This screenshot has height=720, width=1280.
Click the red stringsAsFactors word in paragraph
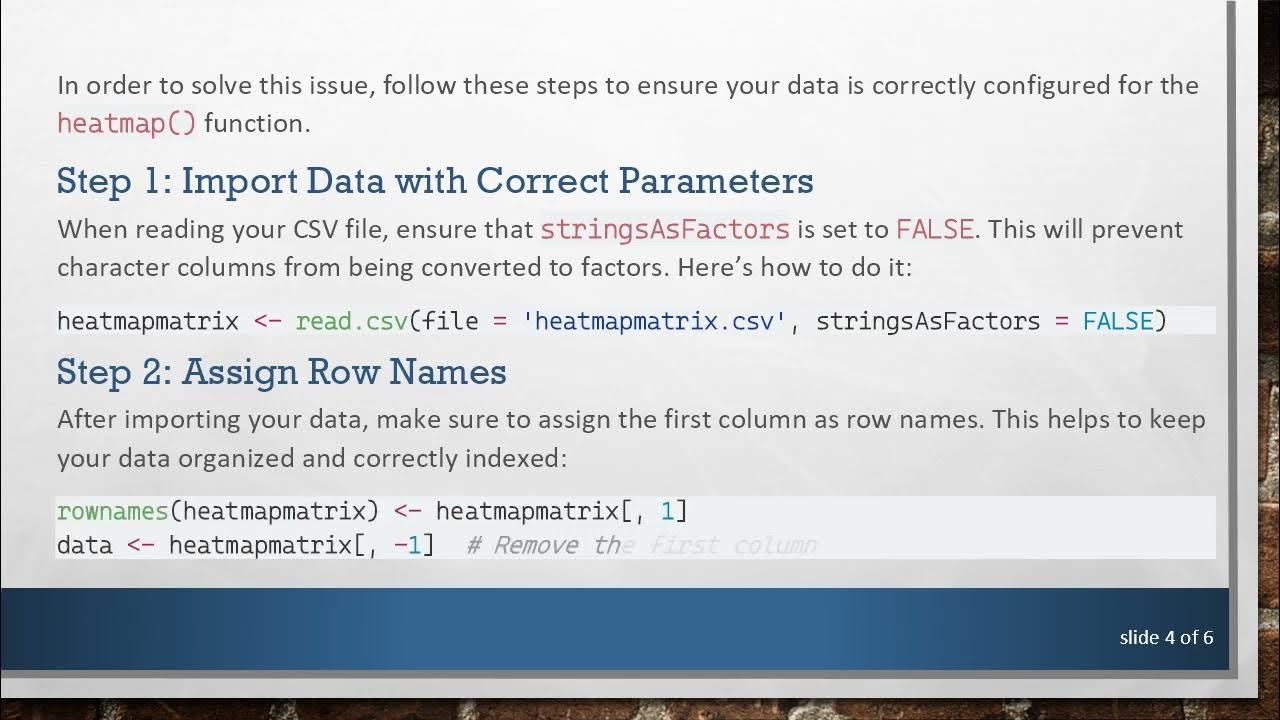(665, 229)
